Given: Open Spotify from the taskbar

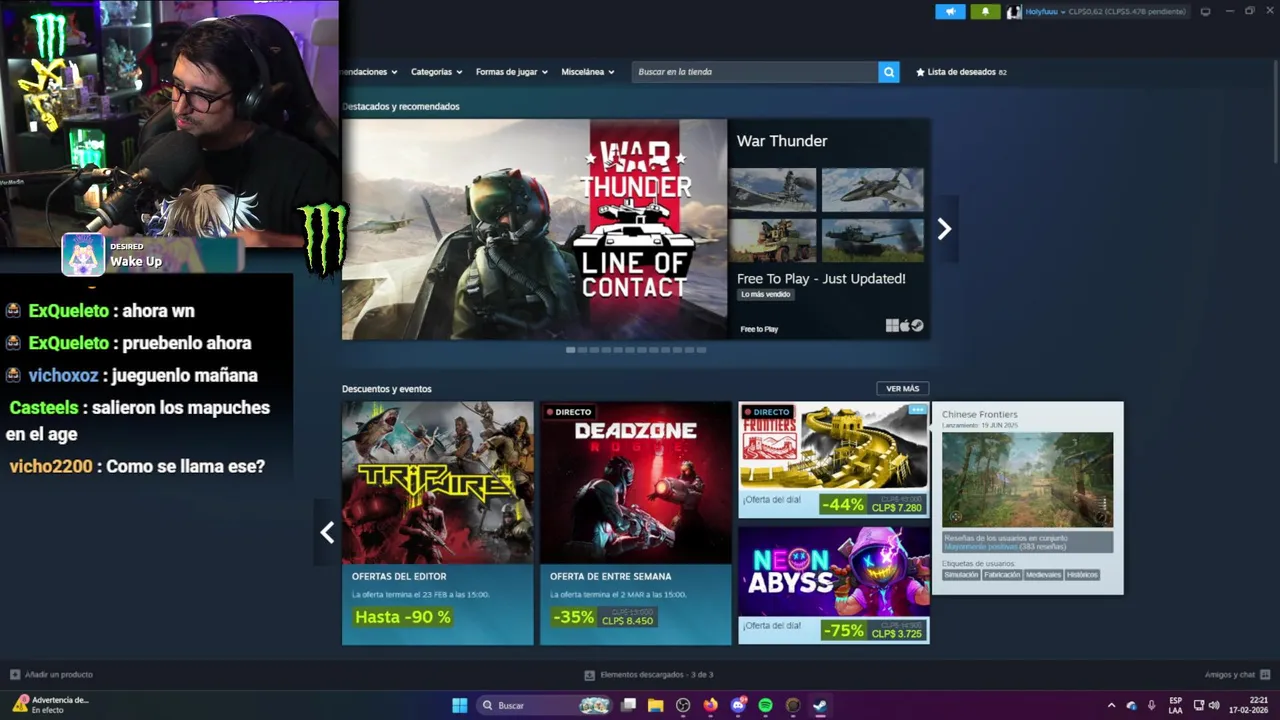Looking at the screenshot, I should 765,705.
